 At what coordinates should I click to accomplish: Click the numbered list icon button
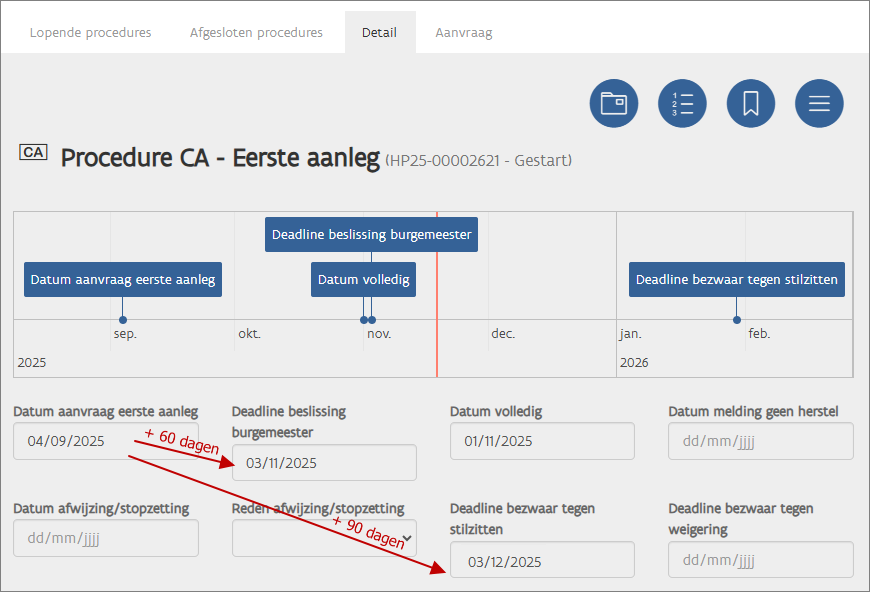pos(682,103)
